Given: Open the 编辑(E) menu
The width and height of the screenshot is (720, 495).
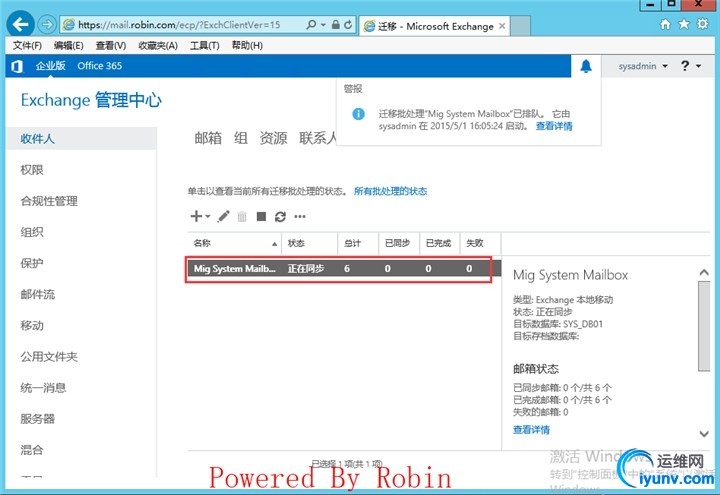Looking at the screenshot, I should point(68,45).
